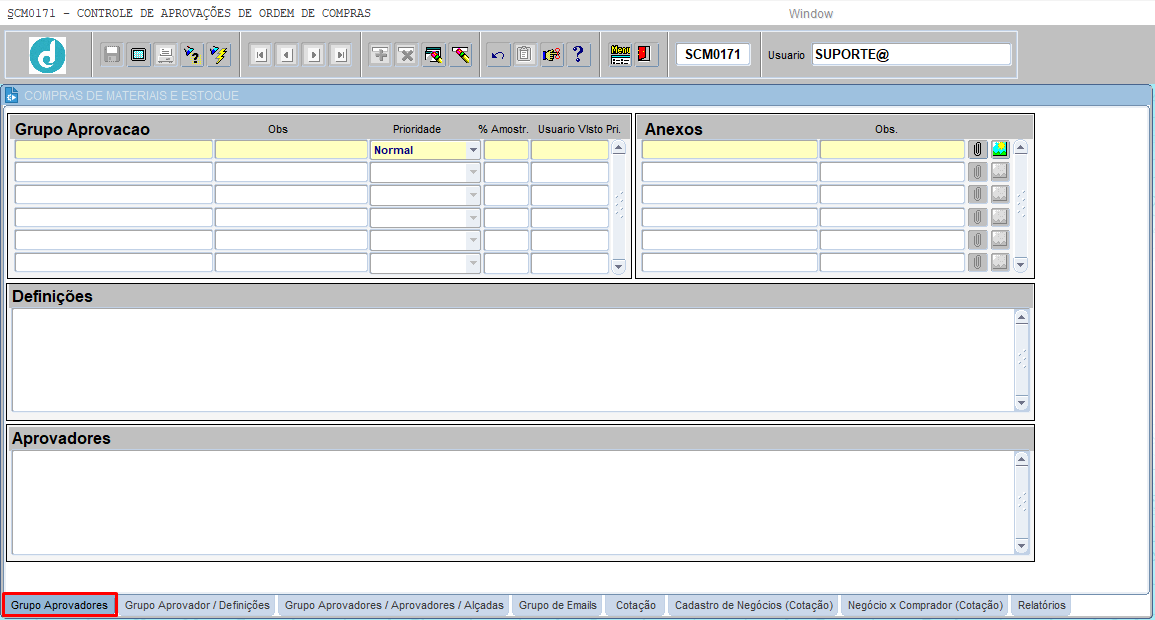
Task: Click the Window menu at the top
Action: coord(810,14)
